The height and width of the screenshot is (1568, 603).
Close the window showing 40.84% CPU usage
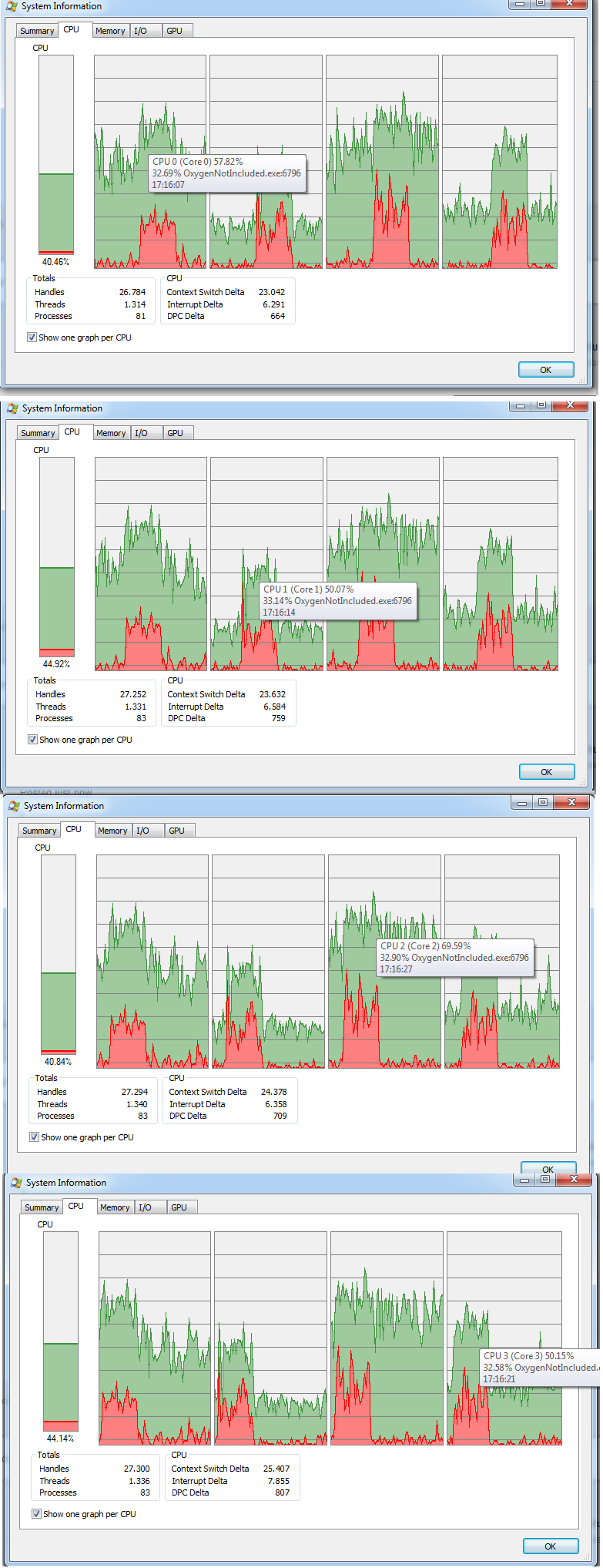point(571,803)
